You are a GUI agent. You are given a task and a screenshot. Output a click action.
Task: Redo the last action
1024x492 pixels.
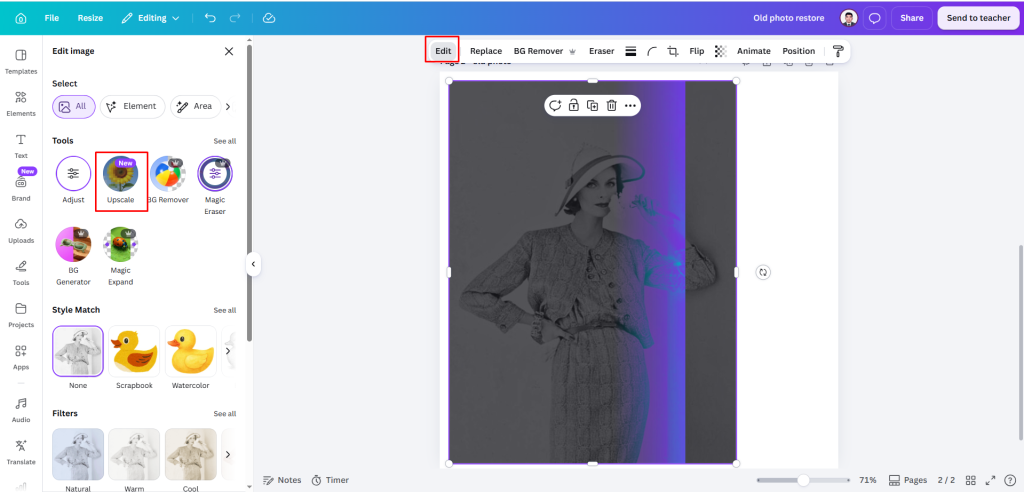tap(235, 18)
